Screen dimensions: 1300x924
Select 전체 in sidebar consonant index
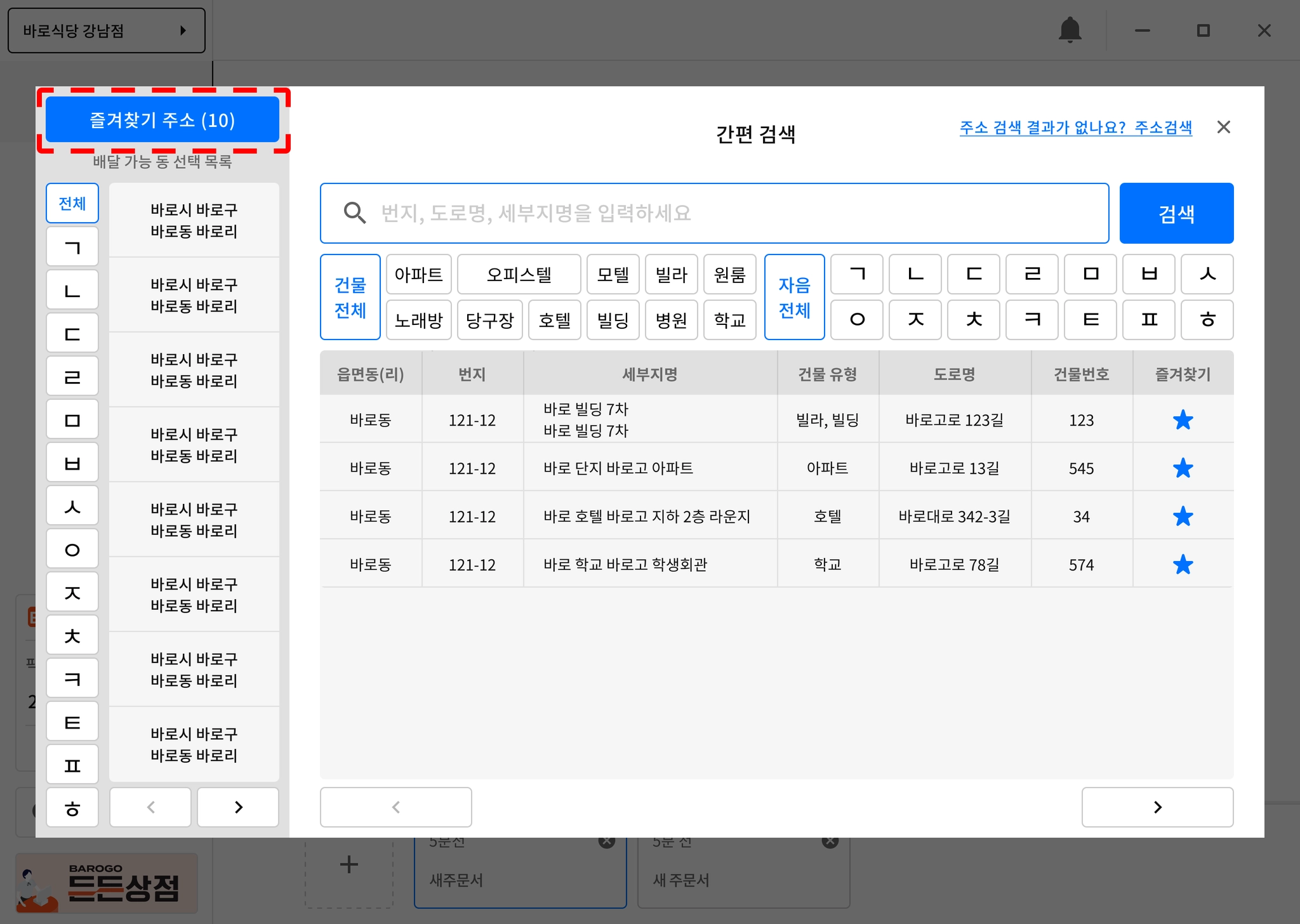pos(72,204)
